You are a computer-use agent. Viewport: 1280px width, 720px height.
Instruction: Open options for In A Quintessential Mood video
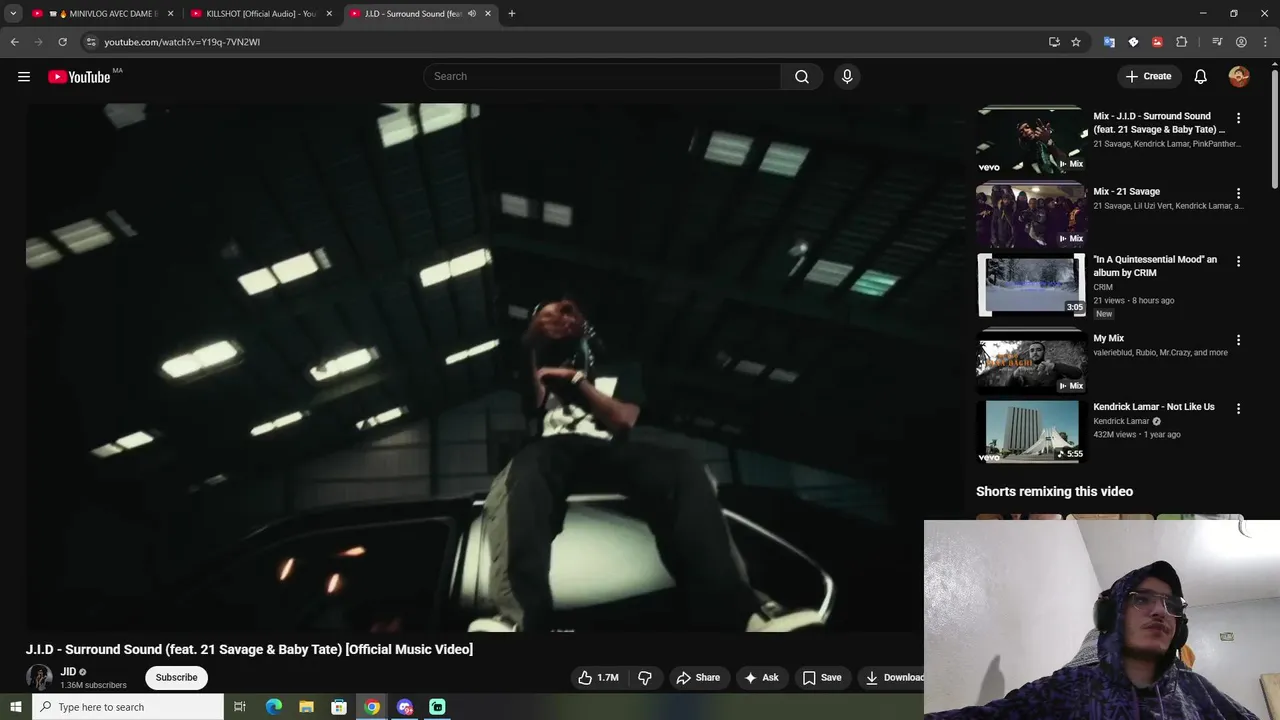click(1238, 261)
